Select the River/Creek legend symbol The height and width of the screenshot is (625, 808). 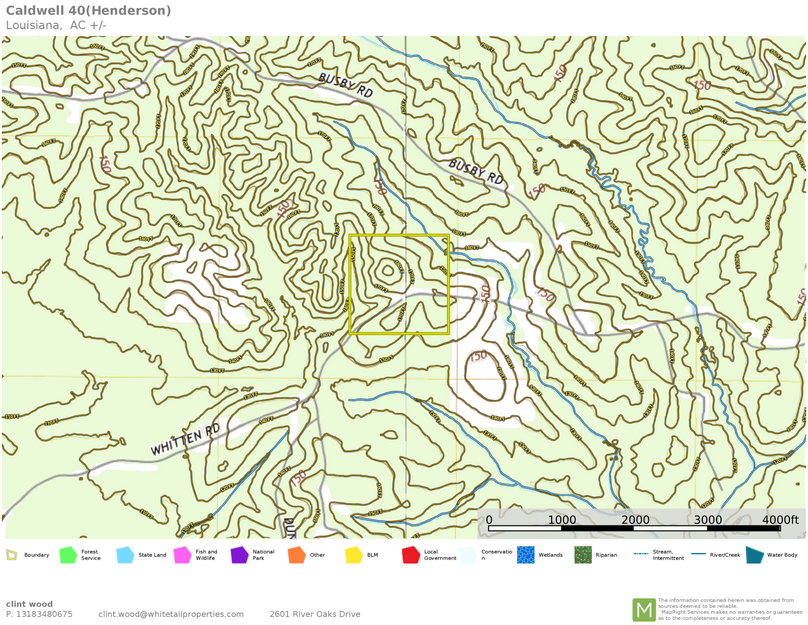coord(698,555)
